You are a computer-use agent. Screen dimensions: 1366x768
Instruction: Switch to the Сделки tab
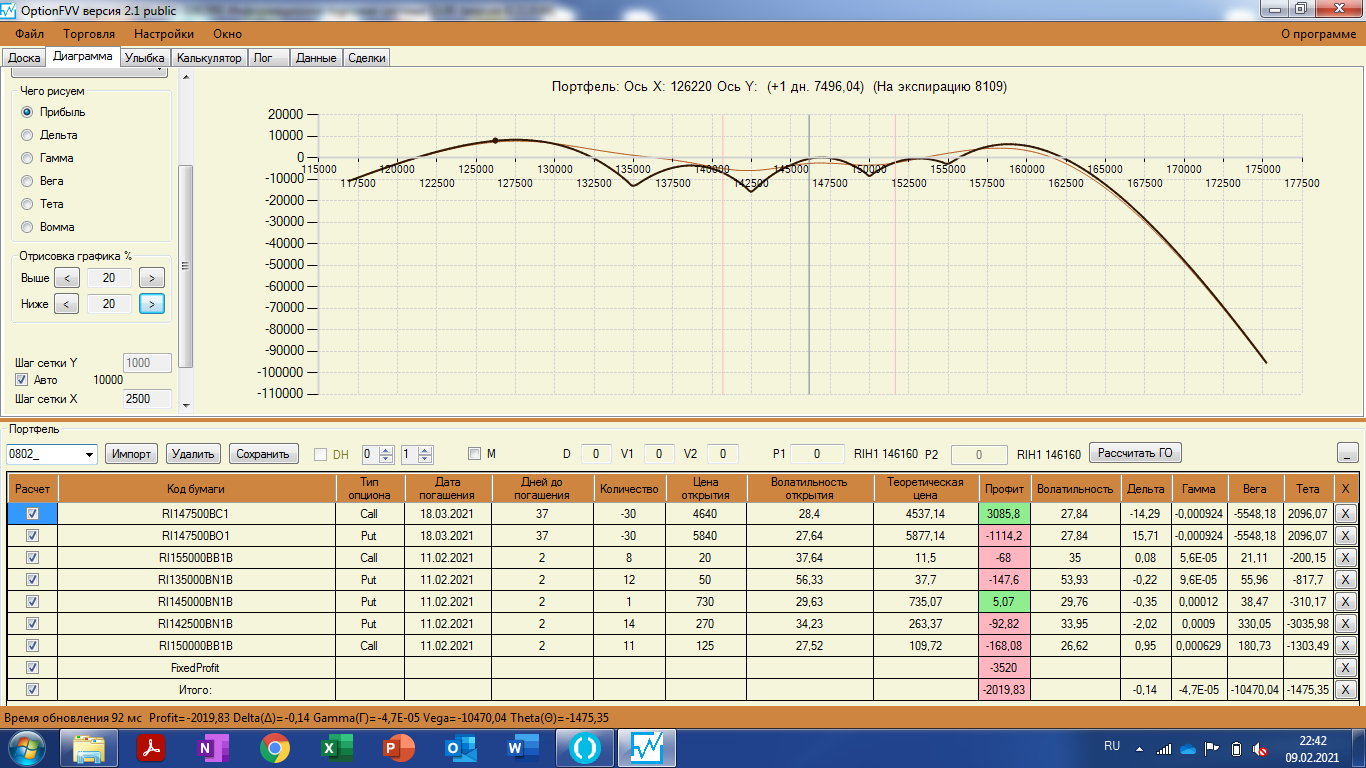click(x=367, y=58)
